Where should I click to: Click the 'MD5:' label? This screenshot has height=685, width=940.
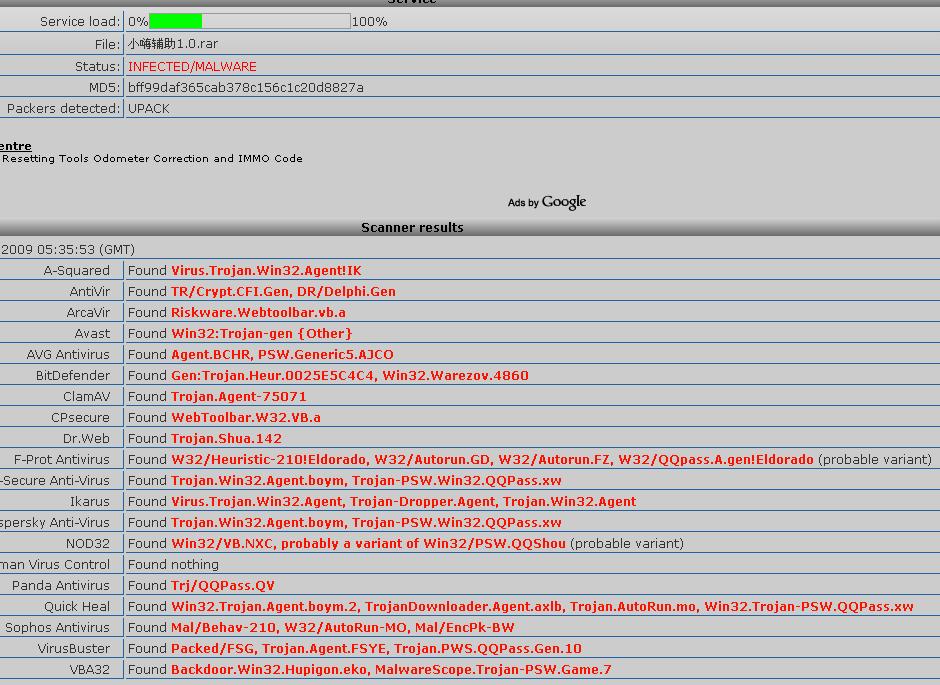pyautogui.click(x=105, y=87)
